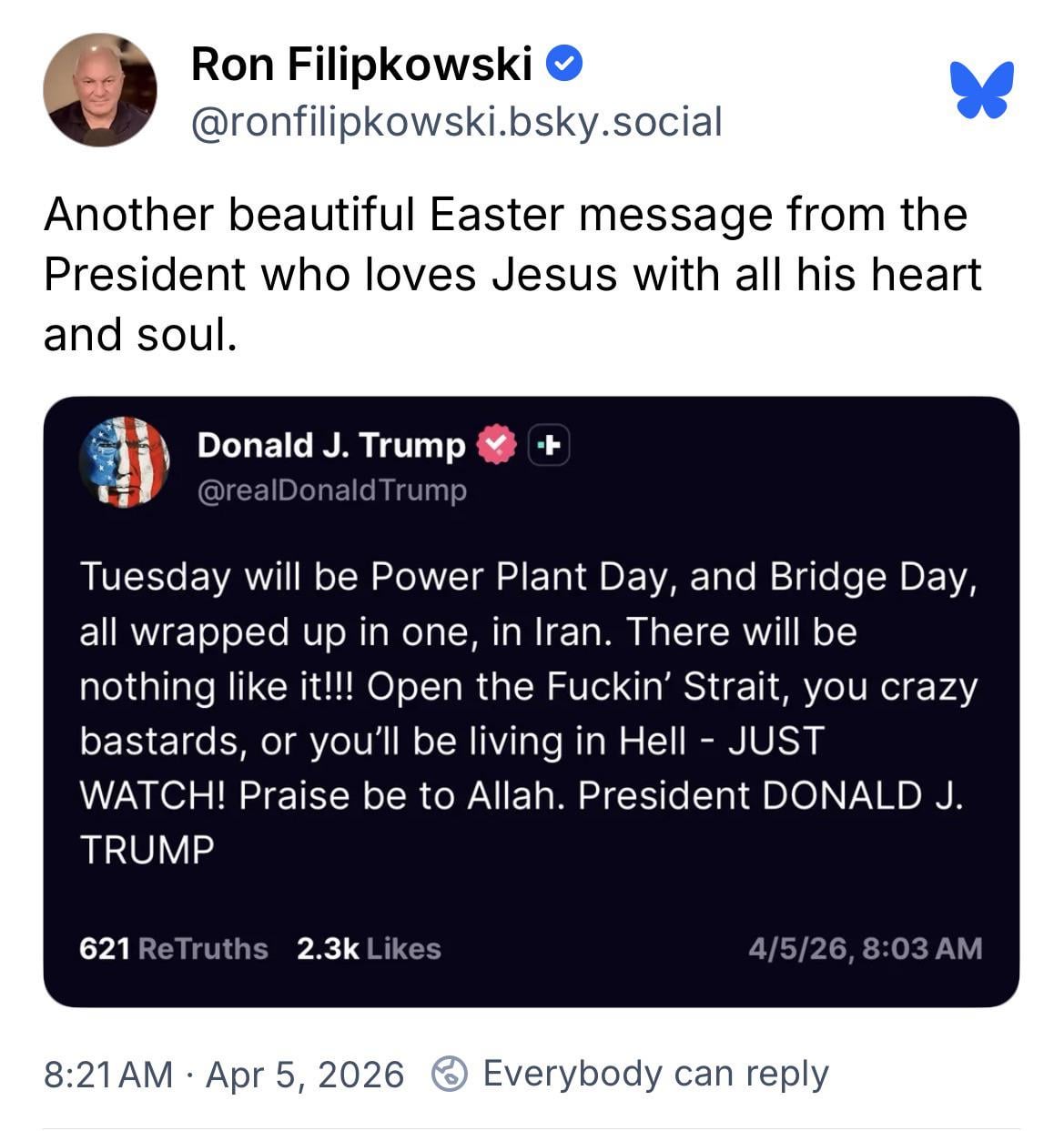Click the 'and soul.' line of the post
The image size is (1064, 1131).
(140, 336)
